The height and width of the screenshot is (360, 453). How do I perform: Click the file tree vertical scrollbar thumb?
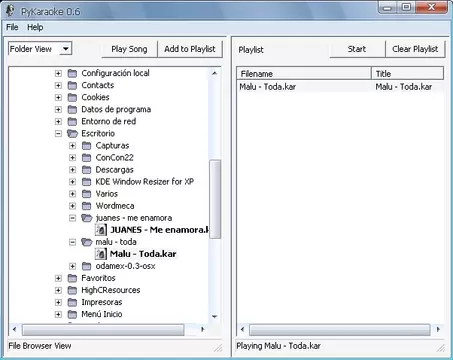pos(215,199)
